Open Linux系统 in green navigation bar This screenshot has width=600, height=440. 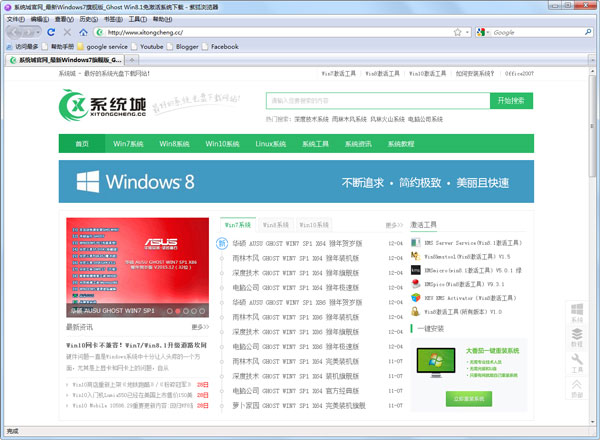point(271,143)
